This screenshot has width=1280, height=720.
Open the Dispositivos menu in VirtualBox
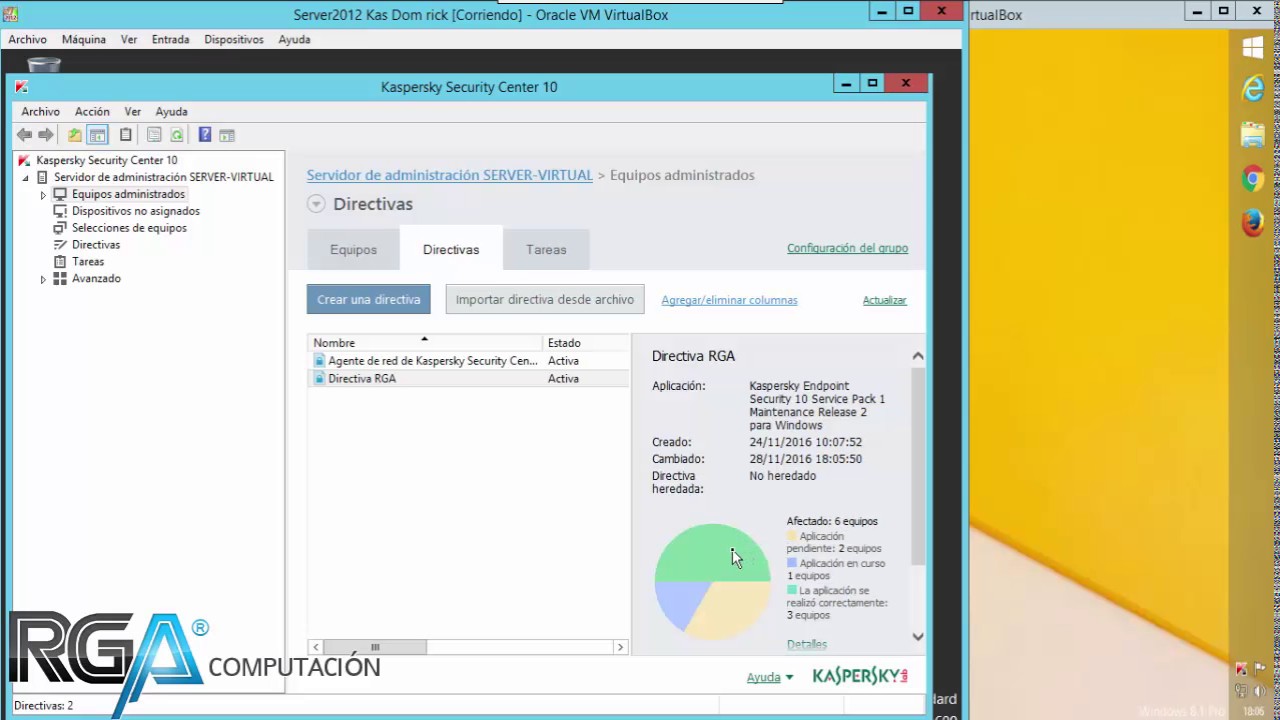click(x=234, y=40)
